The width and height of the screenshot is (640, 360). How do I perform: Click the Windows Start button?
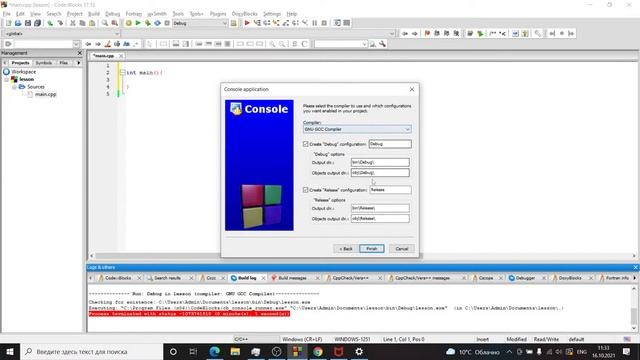pyautogui.click(x=10, y=351)
